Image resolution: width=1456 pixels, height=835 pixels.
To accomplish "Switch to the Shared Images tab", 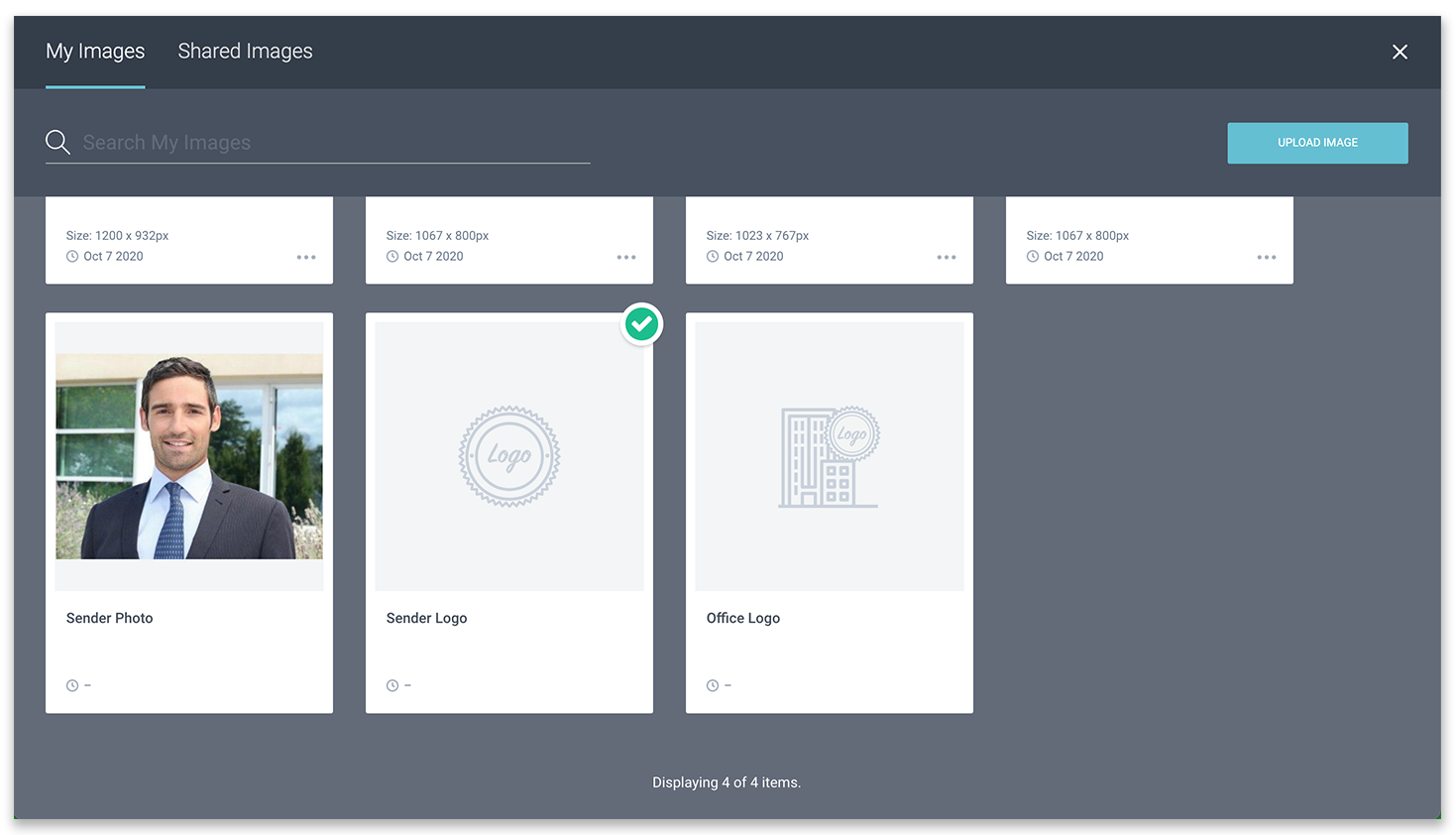I will pos(245,52).
